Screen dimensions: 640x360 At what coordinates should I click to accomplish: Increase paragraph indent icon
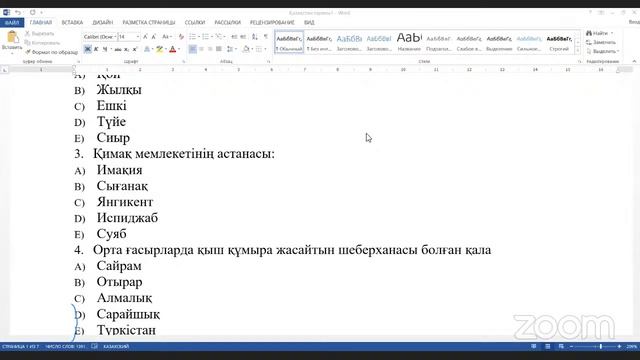pyautogui.click(x=243, y=37)
